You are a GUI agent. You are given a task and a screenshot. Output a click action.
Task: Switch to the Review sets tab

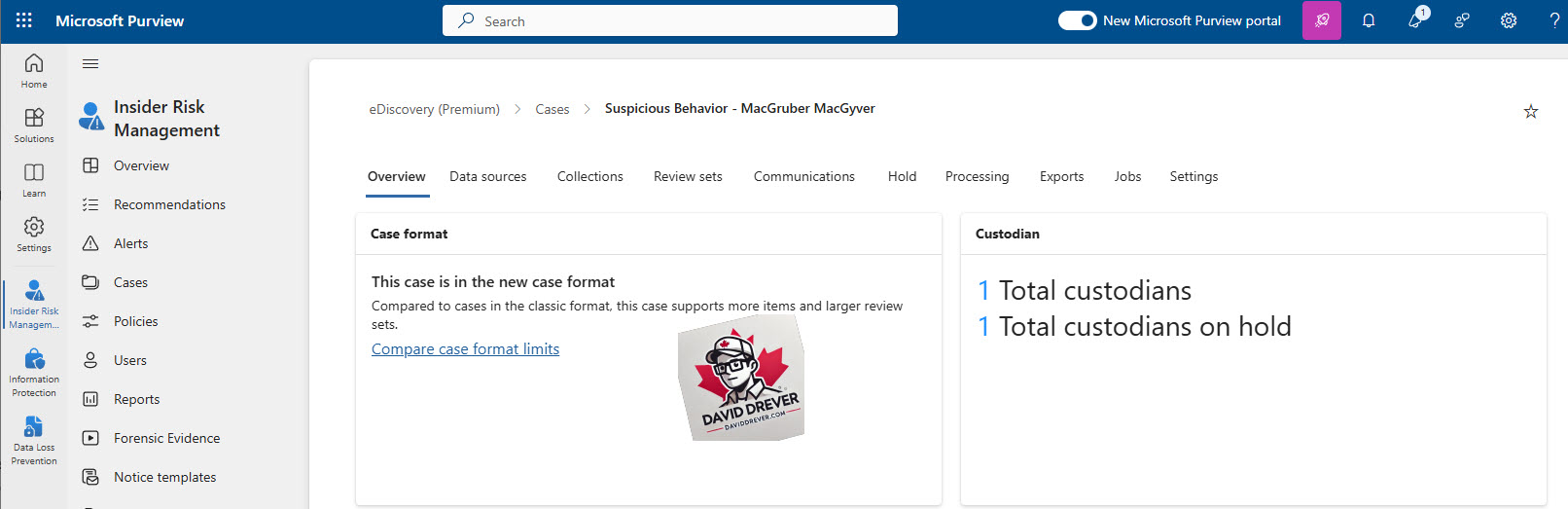coord(688,176)
